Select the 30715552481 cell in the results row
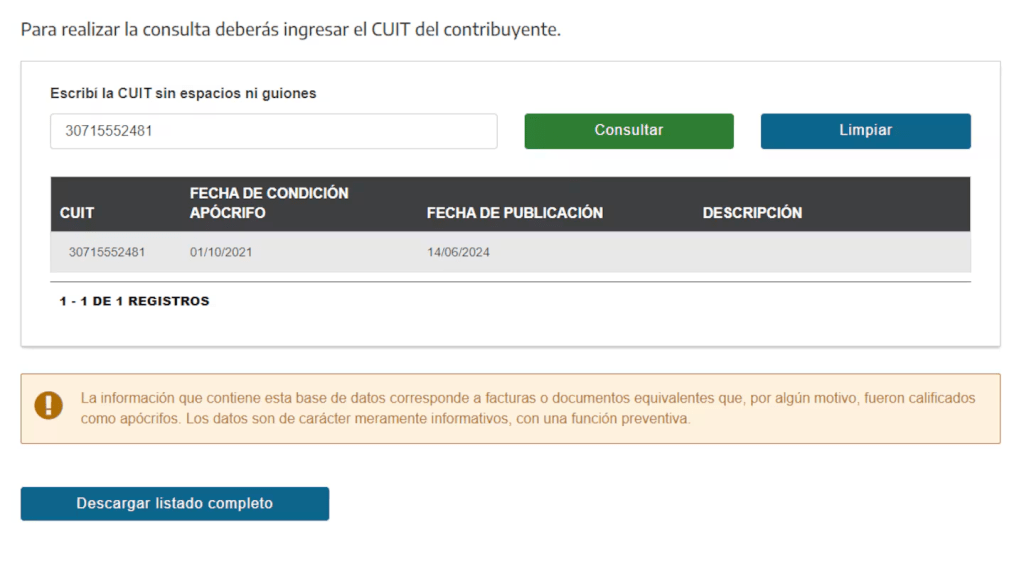Viewport: 1024px width, 561px height. click(107, 252)
